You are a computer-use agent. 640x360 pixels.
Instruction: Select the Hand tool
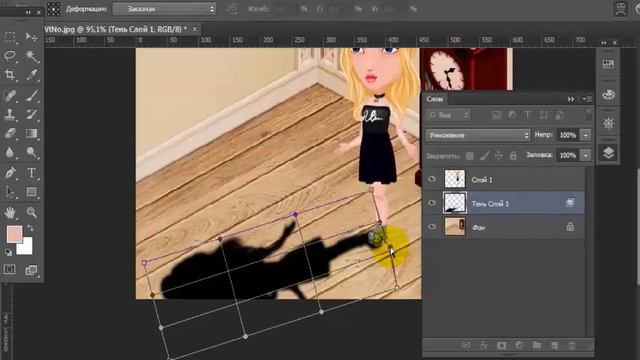click(10, 212)
